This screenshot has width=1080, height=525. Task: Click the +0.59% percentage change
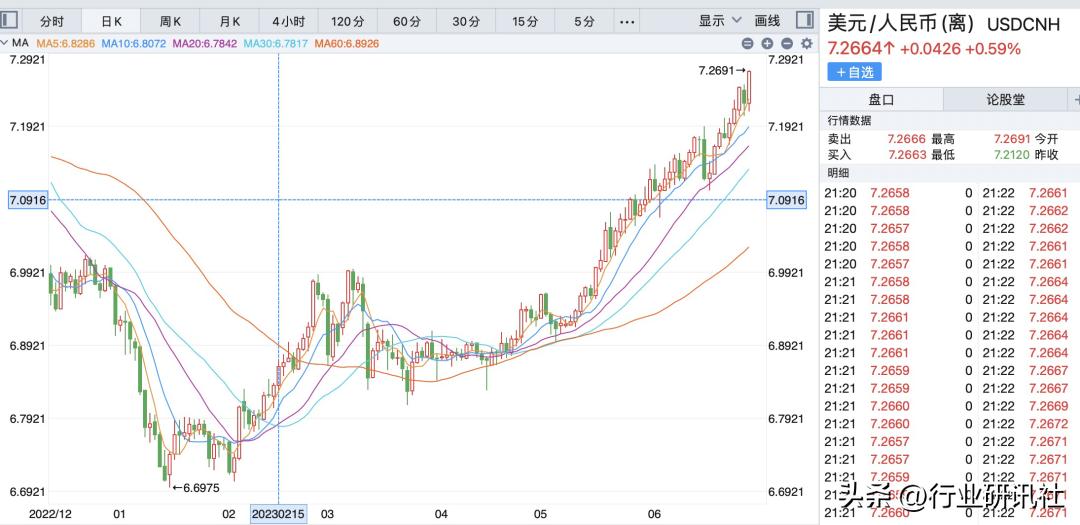point(993,49)
